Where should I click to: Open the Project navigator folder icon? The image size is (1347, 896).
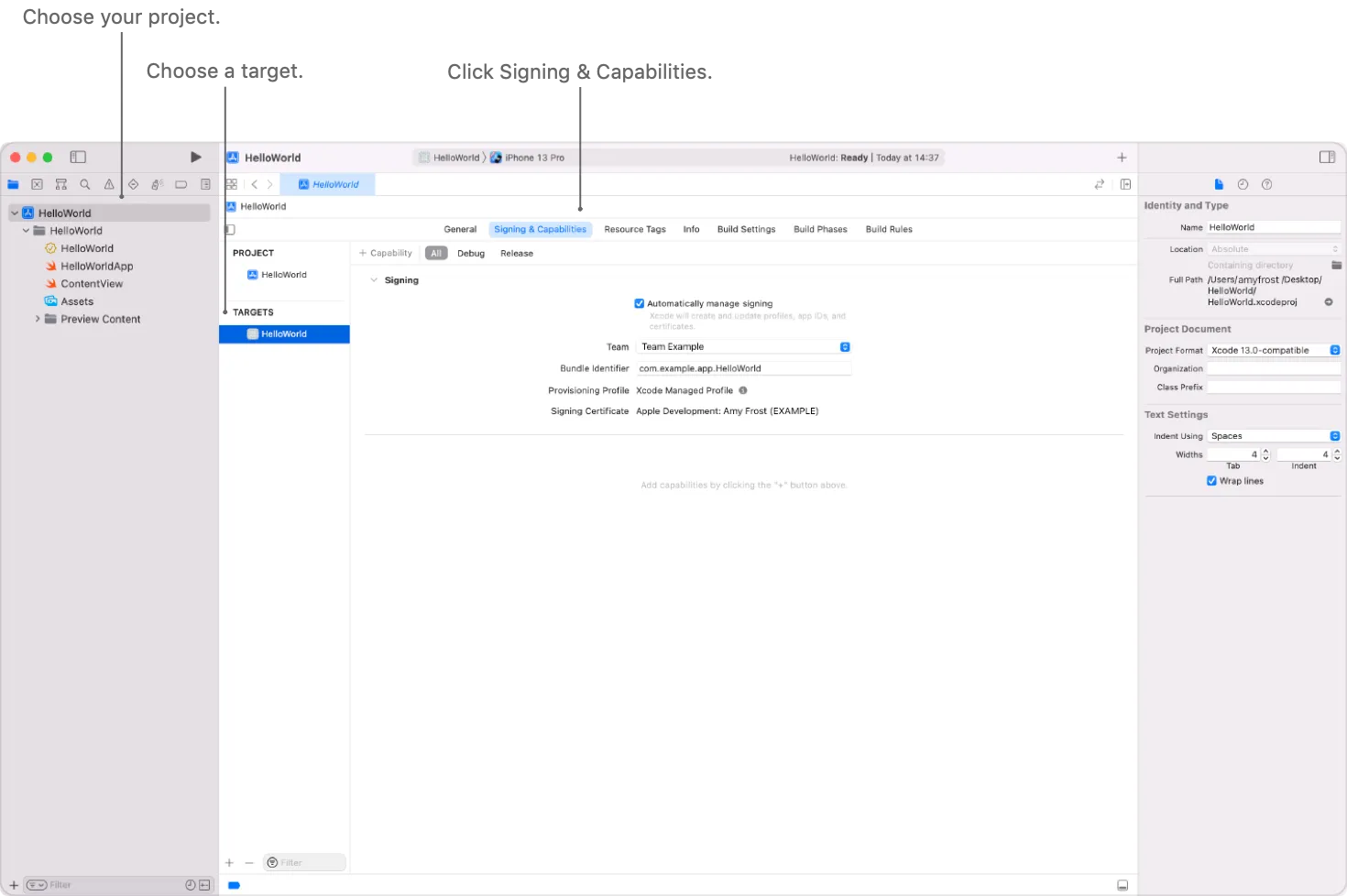(13, 184)
